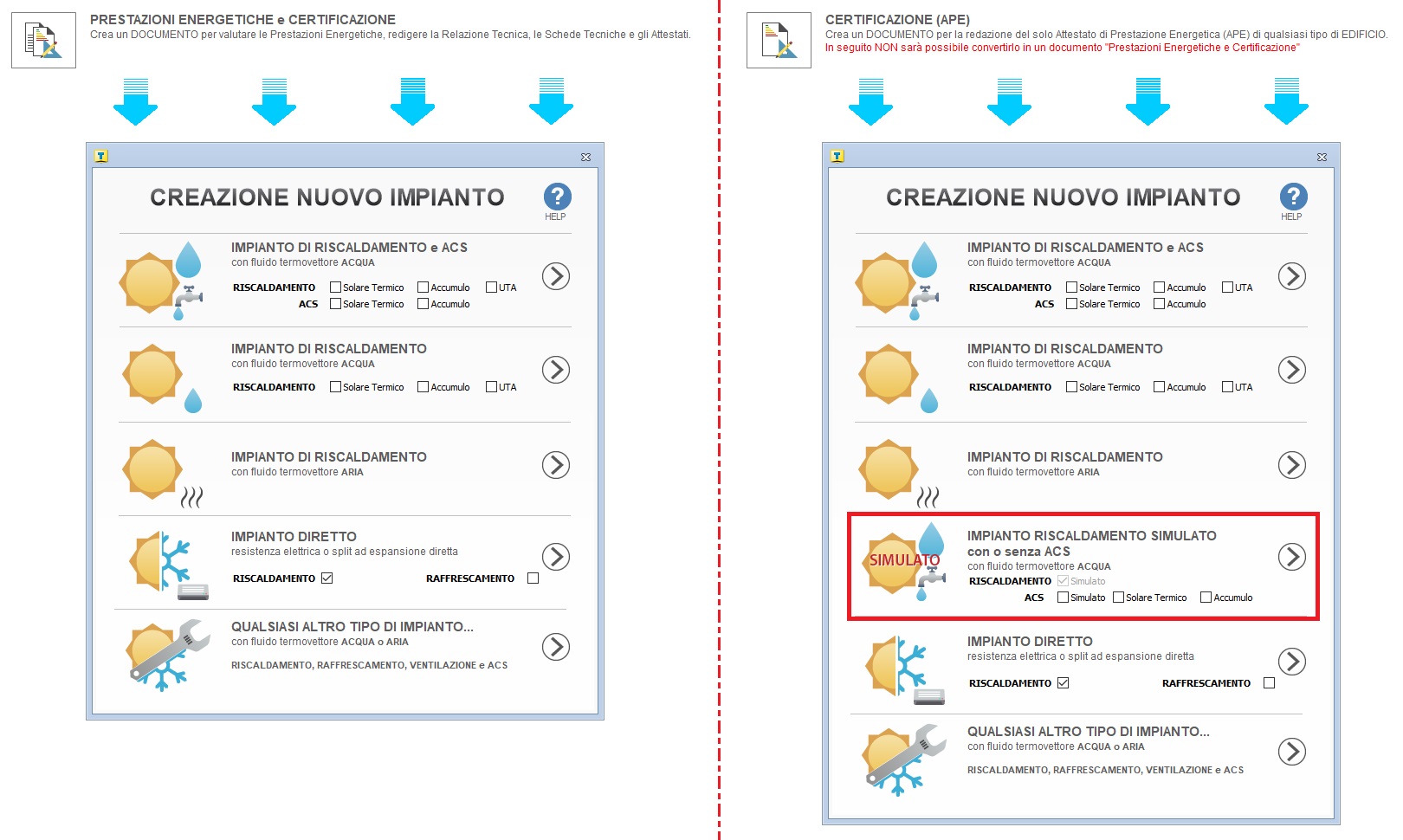The image size is (1403, 840).
Task: Go to right Qualsiasi altro tipo arrow
Action: click(x=1291, y=752)
